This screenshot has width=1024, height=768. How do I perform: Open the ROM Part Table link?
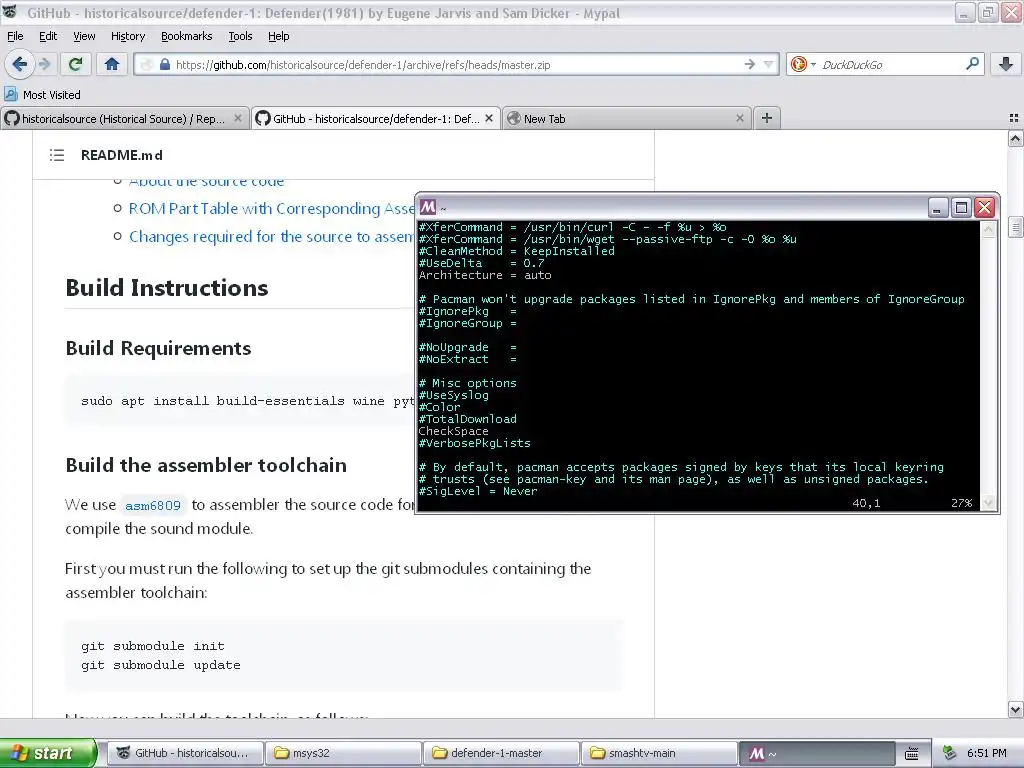[272, 208]
